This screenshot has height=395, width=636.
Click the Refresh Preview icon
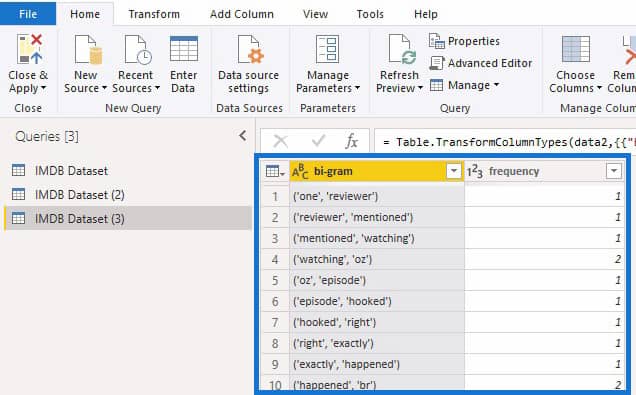(402, 49)
